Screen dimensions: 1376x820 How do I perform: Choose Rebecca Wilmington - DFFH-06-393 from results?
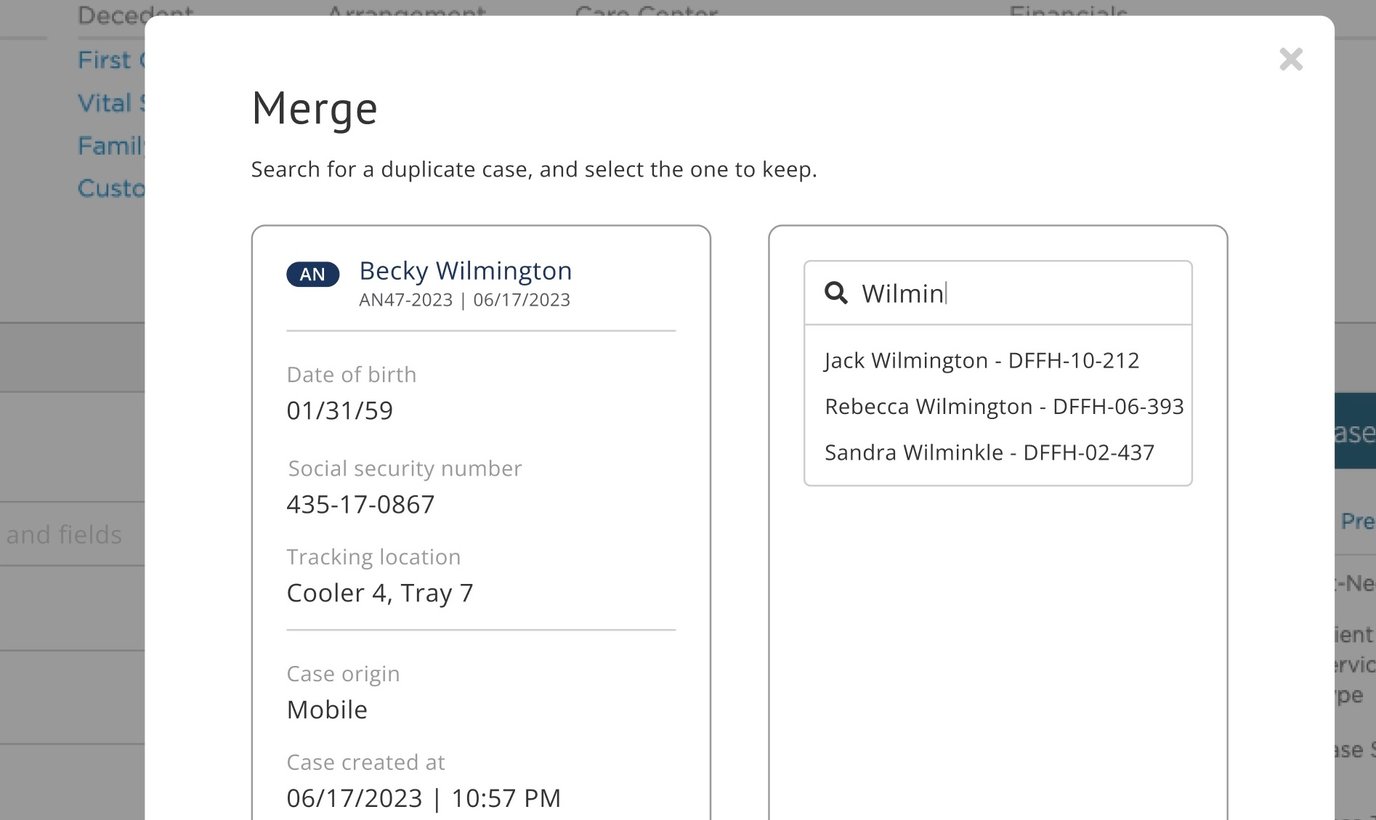[1003, 406]
